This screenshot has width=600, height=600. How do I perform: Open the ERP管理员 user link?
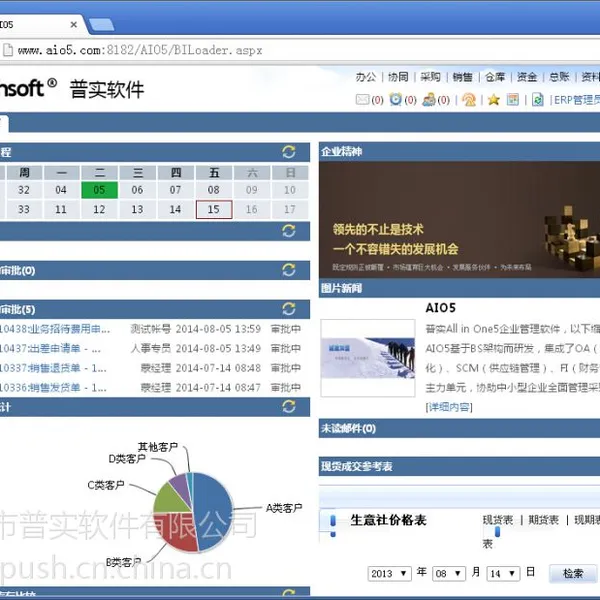pos(577,100)
